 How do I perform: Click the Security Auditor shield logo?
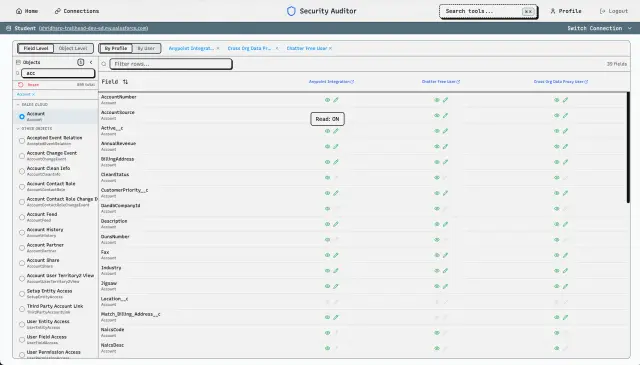pyautogui.click(x=291, y=11)
